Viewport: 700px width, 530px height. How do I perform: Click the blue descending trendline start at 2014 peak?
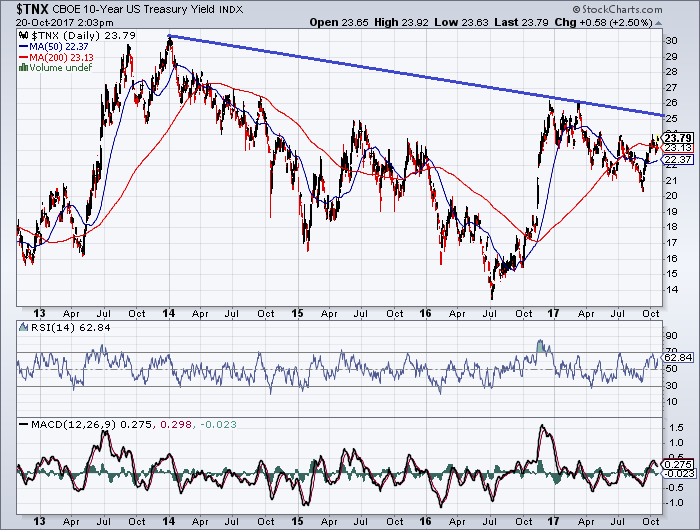click(169, 36)
